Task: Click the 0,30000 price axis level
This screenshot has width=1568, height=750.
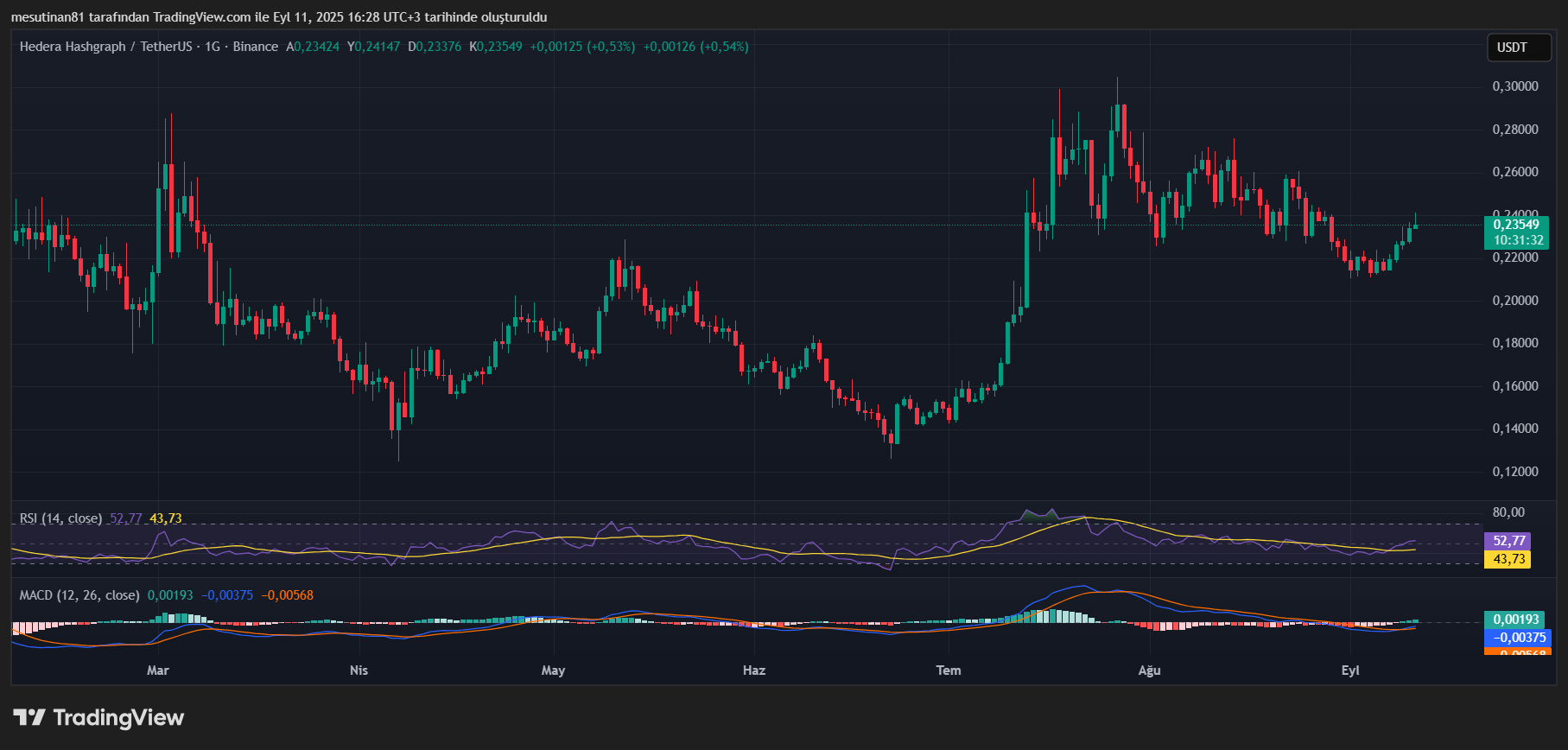Action: 1515,86
